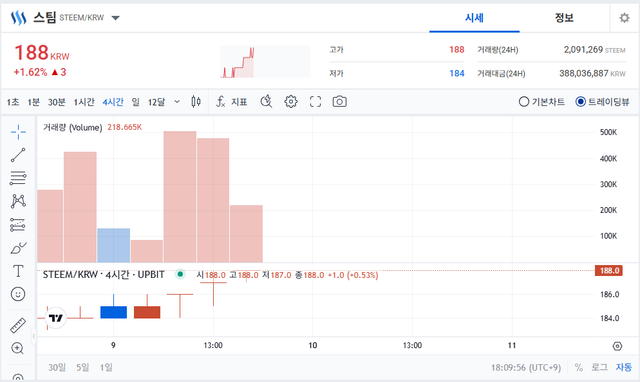Screen dimensions: 640x382
Task: Click the blue volume bar
Action: pos(113,245)
